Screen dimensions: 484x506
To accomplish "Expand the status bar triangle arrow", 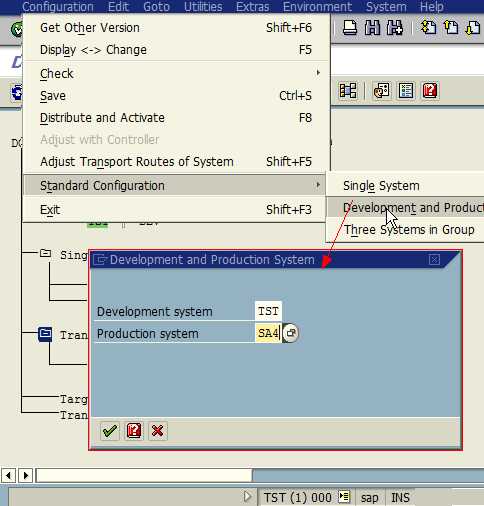I will (x=247, y=496).
